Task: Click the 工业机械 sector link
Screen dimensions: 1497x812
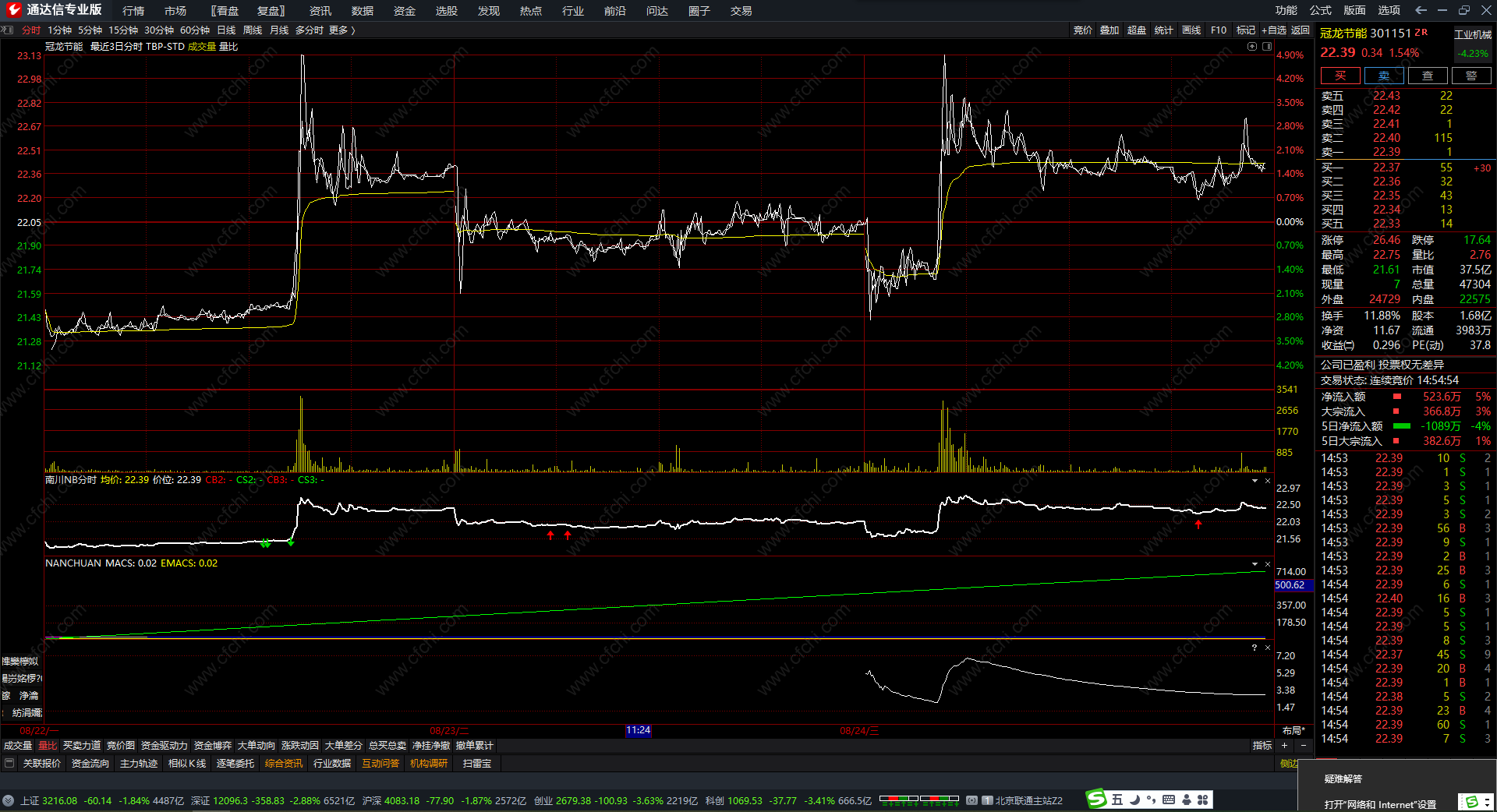Action: click(x=1473, y=34)
